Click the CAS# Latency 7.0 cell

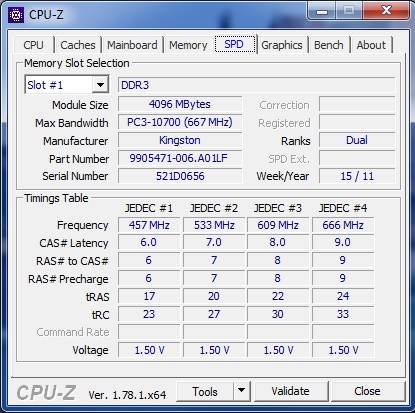(x=214, y=242)
